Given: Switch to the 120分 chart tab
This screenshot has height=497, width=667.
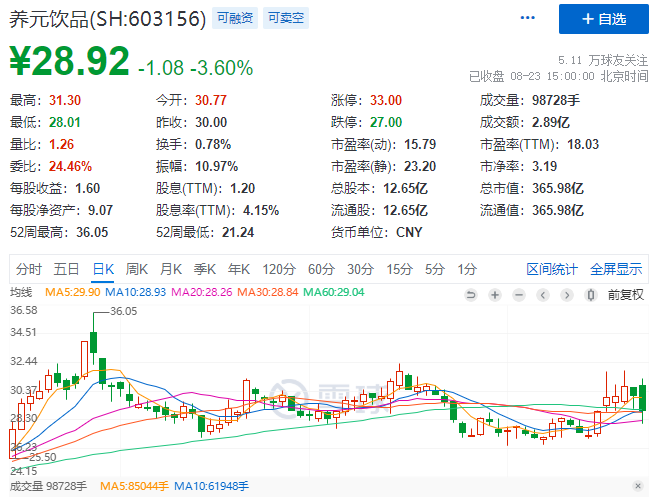Looking at the screenshot, I should click(x=279, y=269).
